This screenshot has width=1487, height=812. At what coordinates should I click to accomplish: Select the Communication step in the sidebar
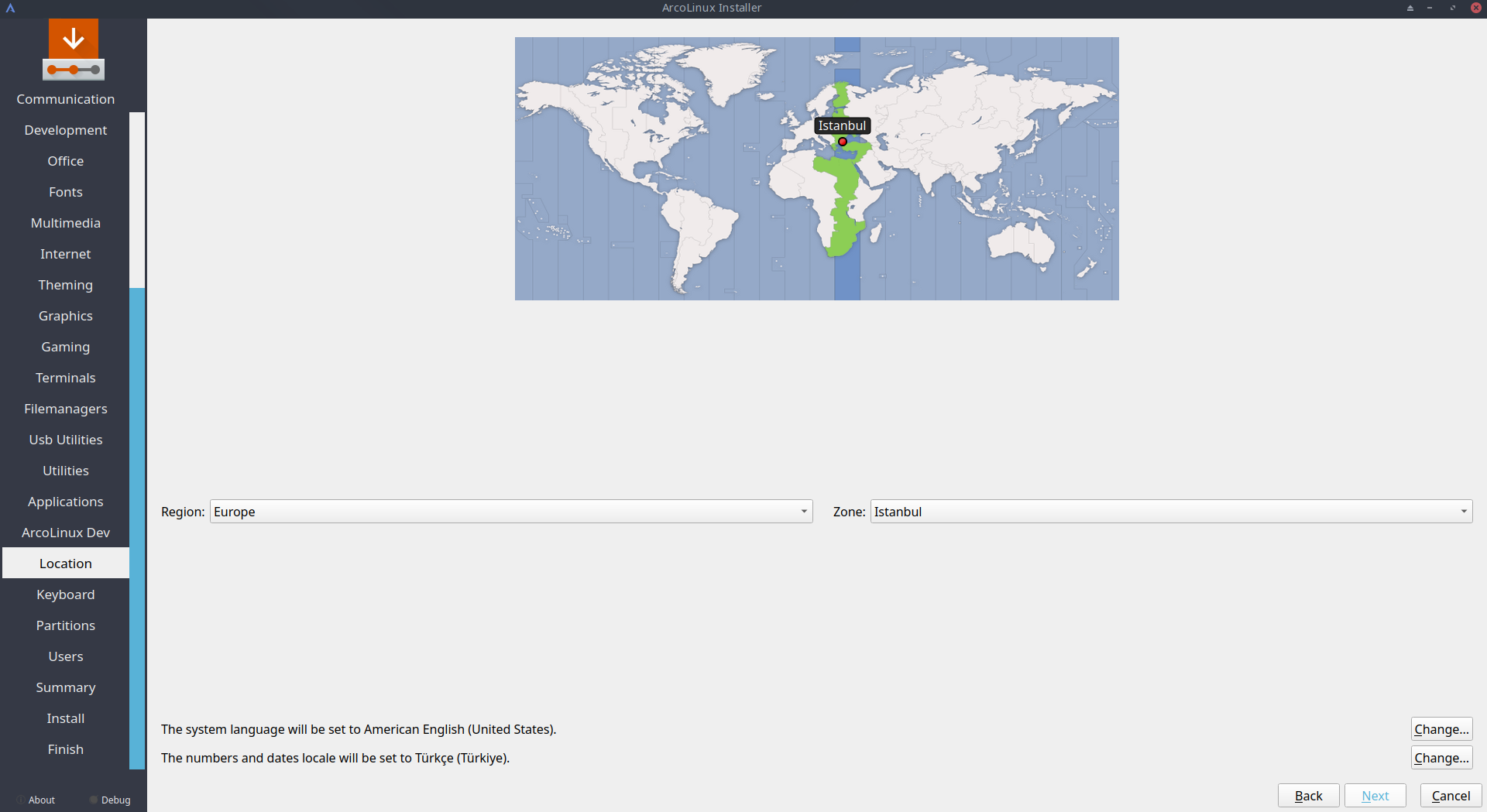pyautogui.click(x=66, y=99)
